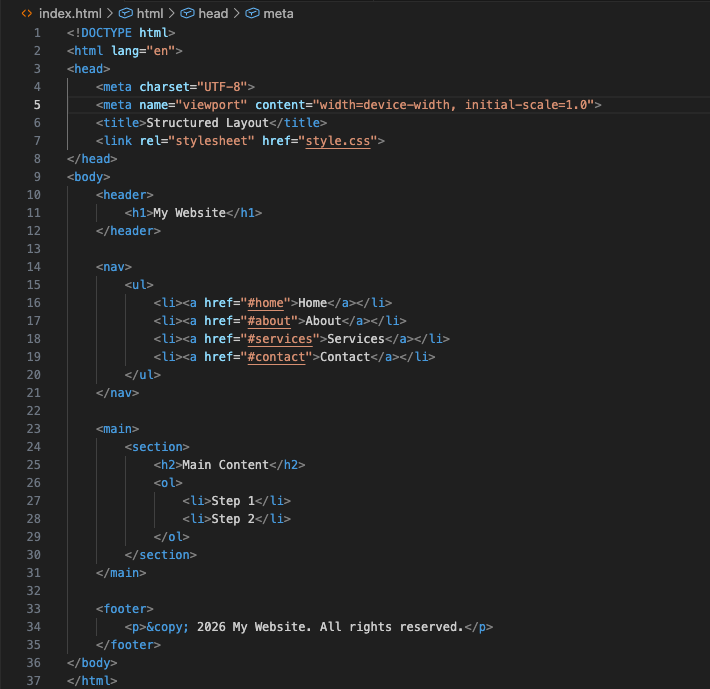The height and width of the screenshot is (689, 710).
Task: Click the index.html breadcrumb file icon
Action: [x=27, y=14]
